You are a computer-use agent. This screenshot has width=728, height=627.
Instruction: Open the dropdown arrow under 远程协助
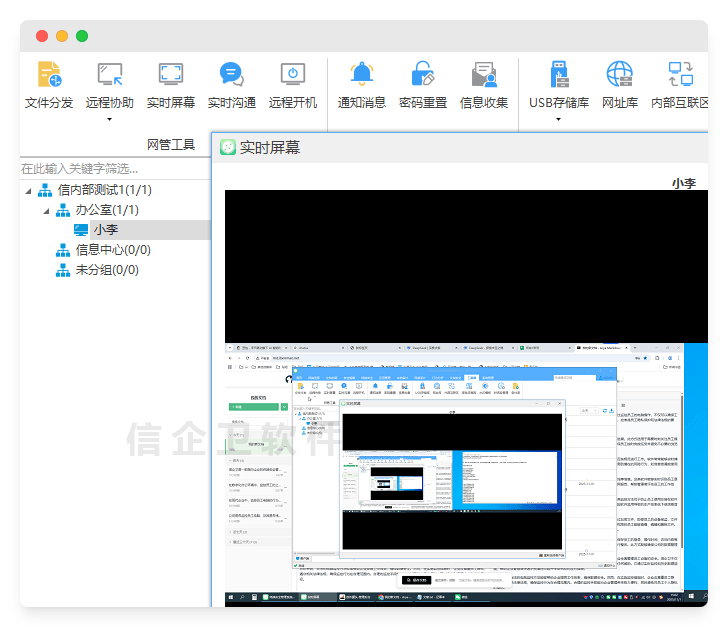[110, 119]
